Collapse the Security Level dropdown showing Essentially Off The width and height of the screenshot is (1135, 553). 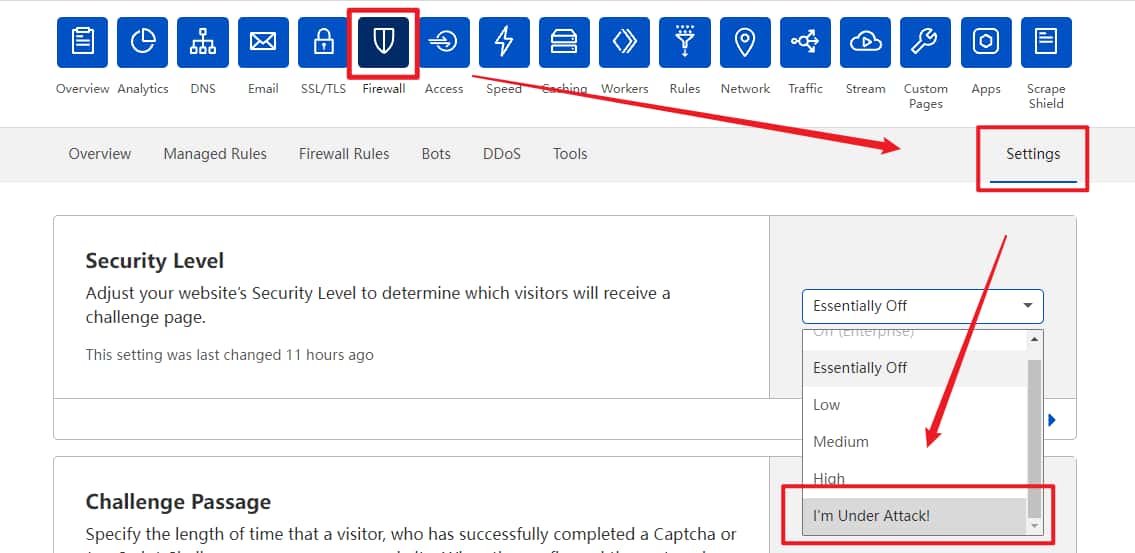coord(923,306)
